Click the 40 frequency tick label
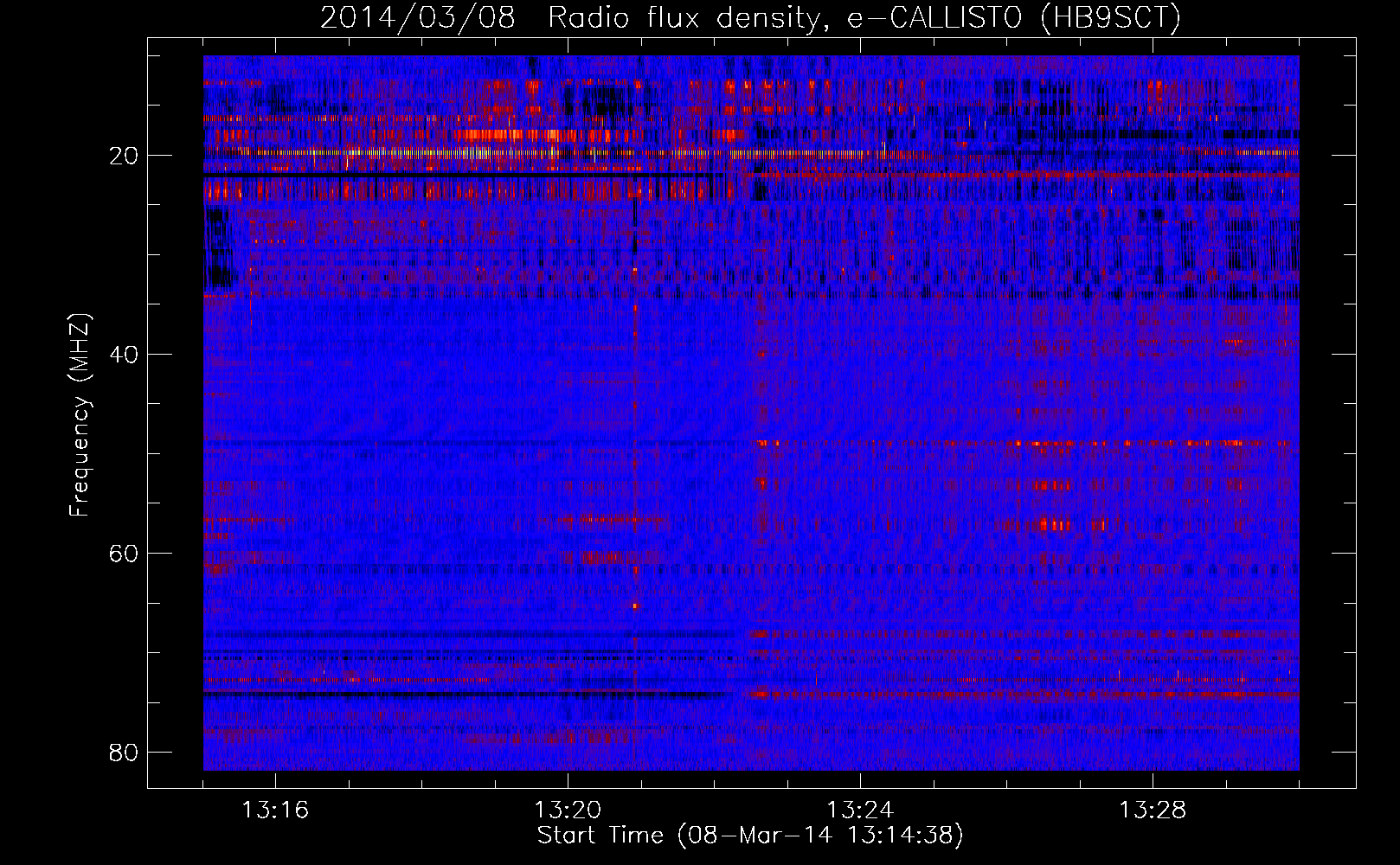The image size is (1400, 865). pyautogui.click(x=124, y=355)
